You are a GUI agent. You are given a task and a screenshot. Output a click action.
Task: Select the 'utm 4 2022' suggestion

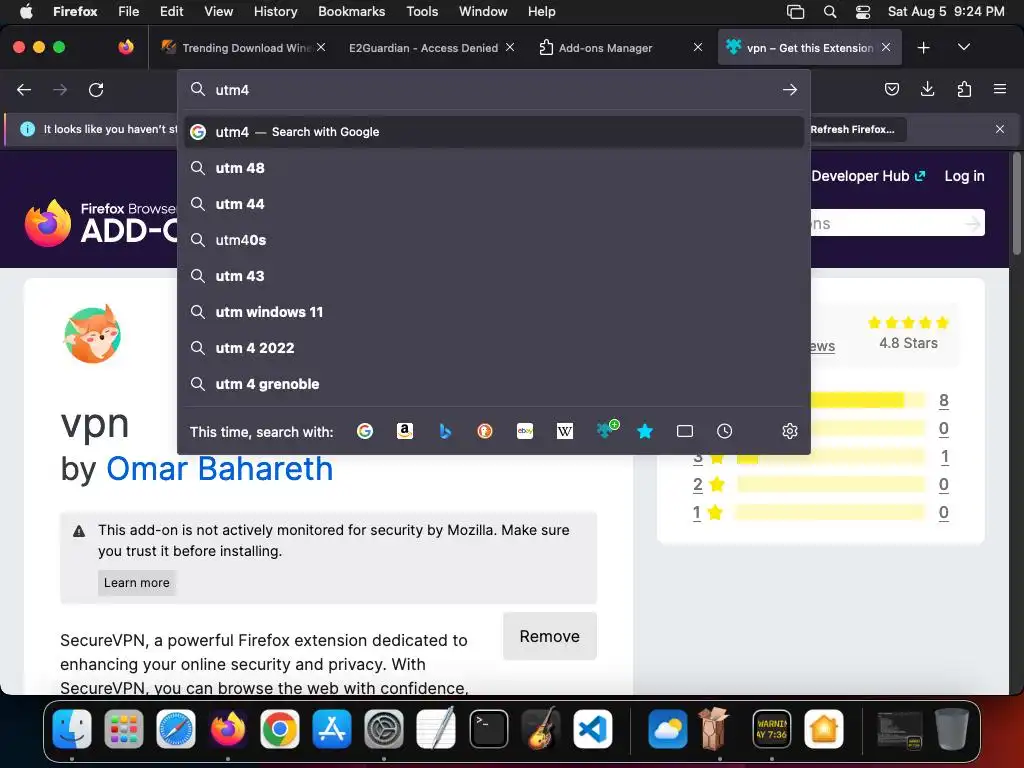(494, 347)
